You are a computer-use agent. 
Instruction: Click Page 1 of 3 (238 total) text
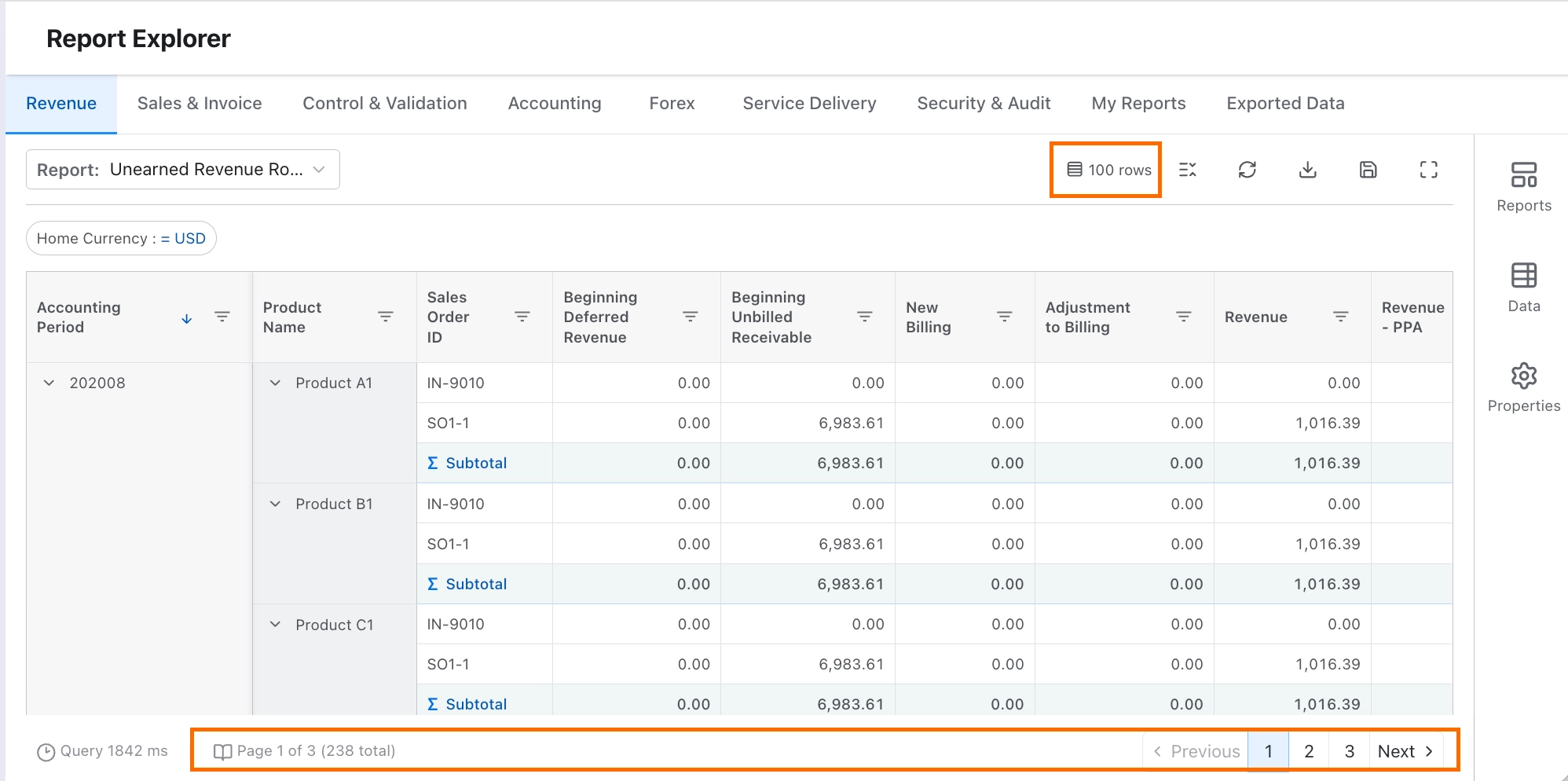coord(316,751)
